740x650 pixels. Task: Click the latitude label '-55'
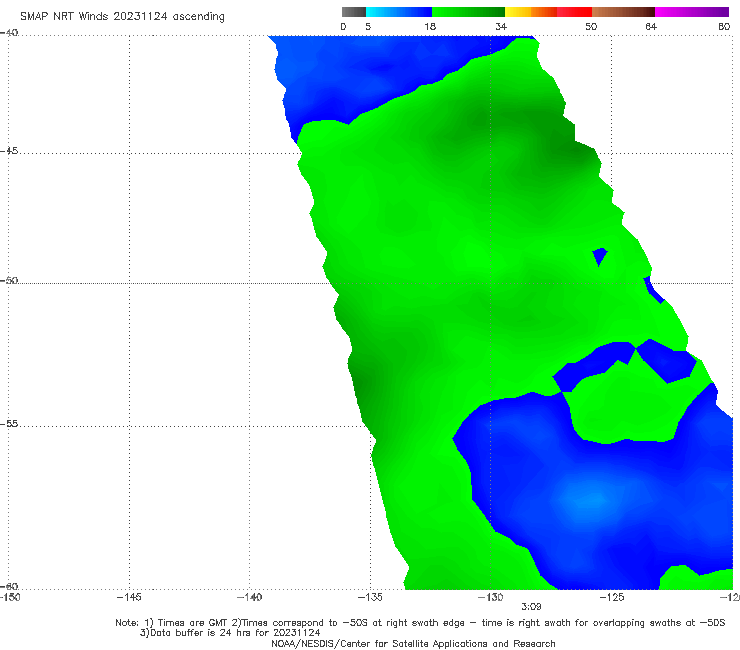point(9,424)
